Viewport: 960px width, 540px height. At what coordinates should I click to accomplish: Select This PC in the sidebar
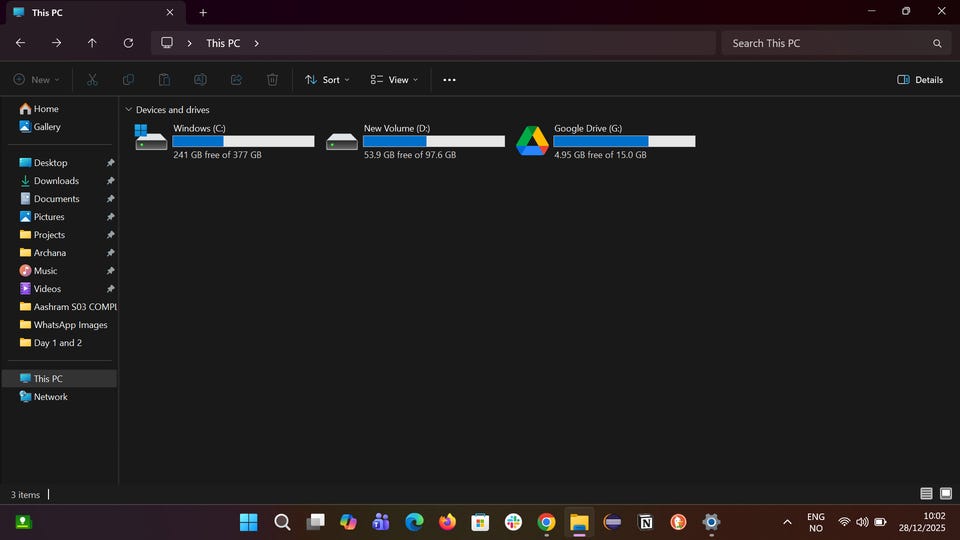pyautogui.click(x=60, y=378)
